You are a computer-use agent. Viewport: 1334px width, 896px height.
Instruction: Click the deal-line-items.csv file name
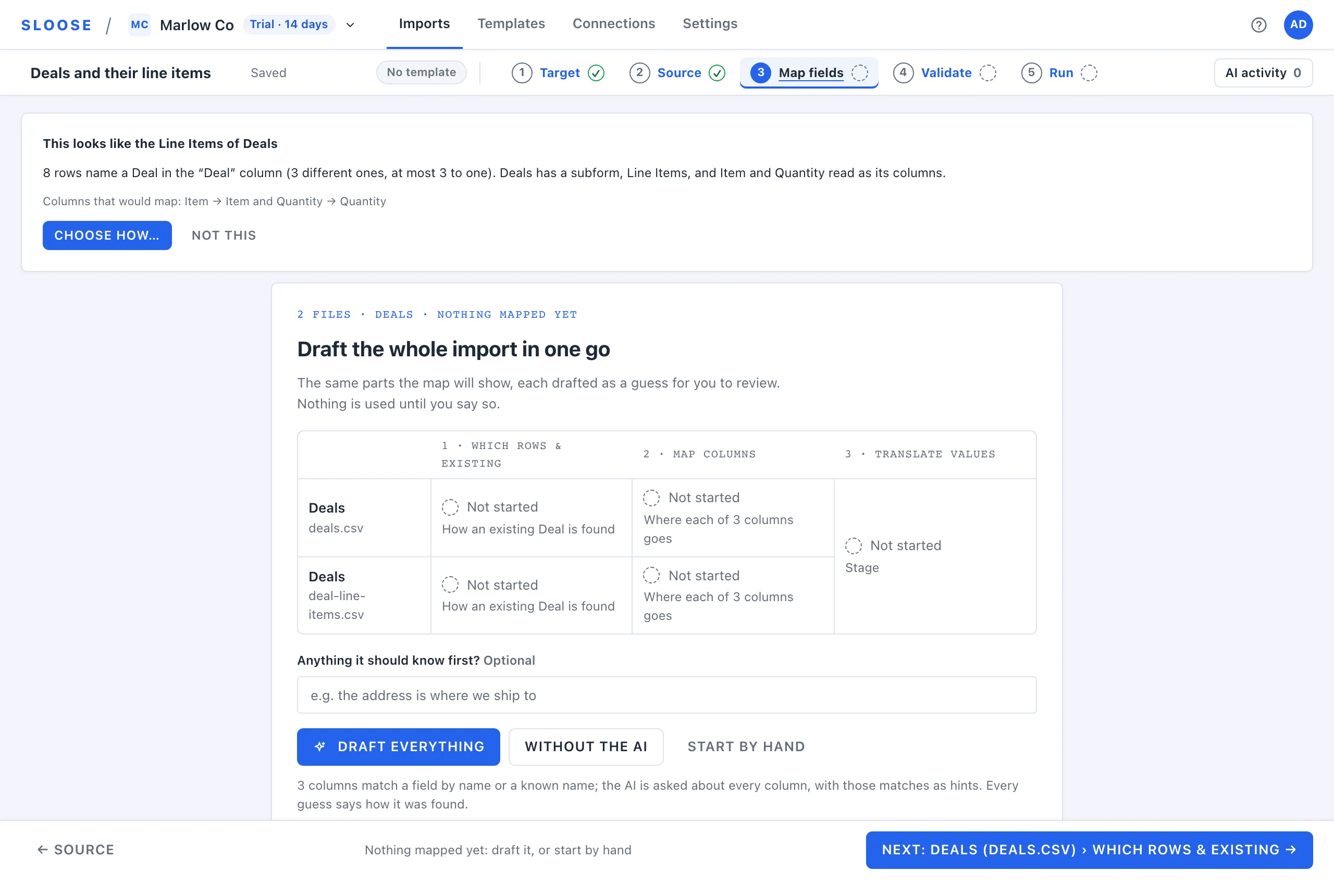(337, 605)
